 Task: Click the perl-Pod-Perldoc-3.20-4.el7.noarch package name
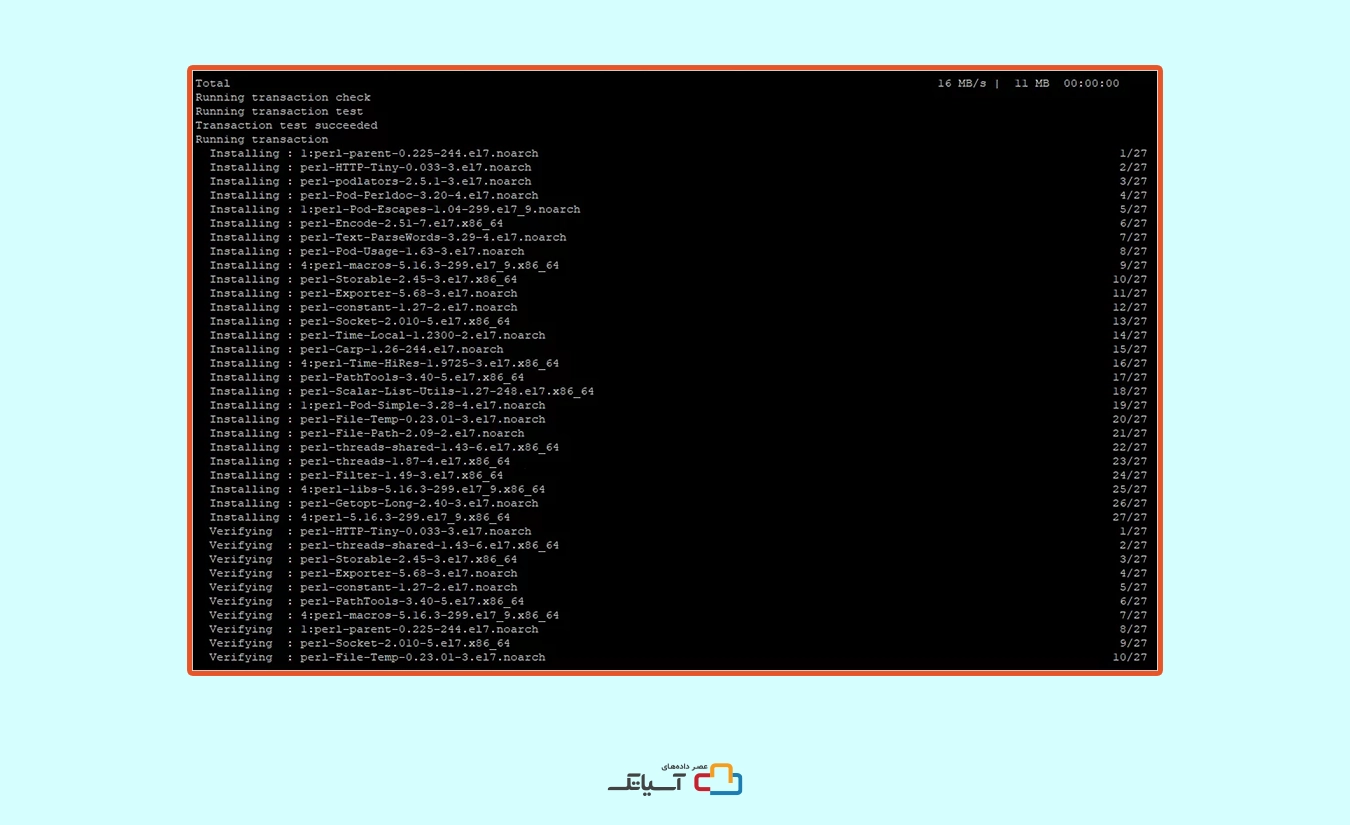point(419,196)
